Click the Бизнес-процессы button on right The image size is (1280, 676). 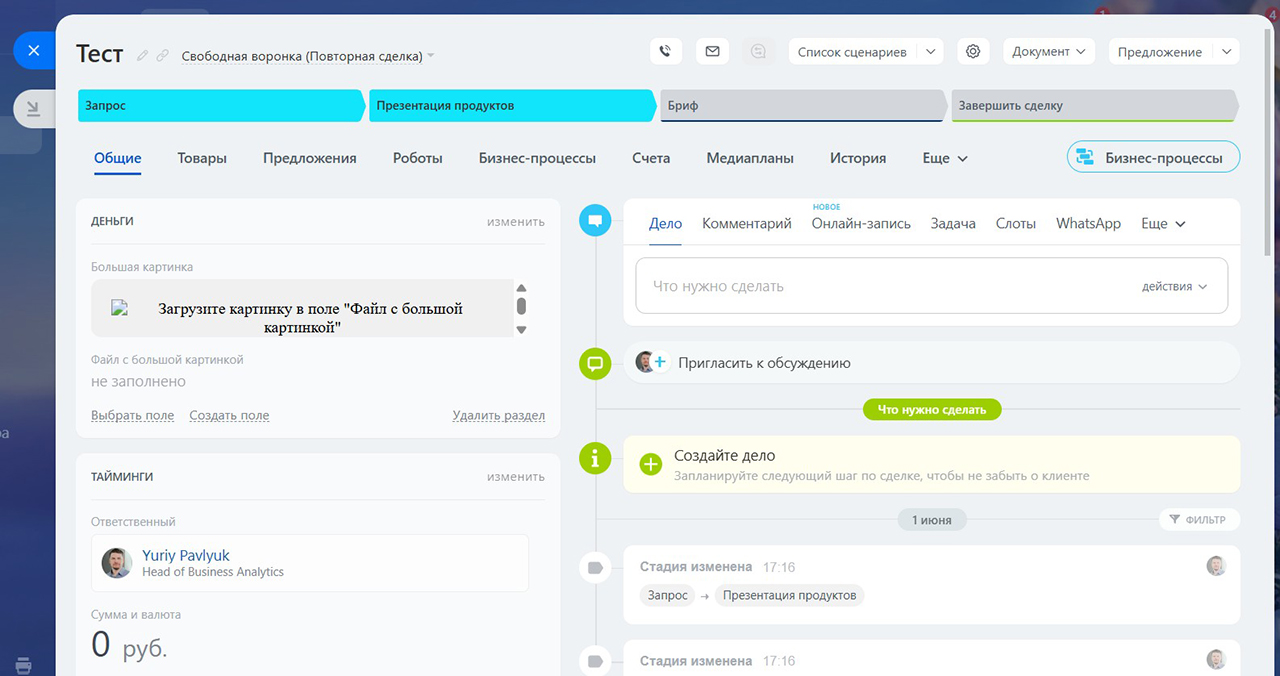point(1153,158)
